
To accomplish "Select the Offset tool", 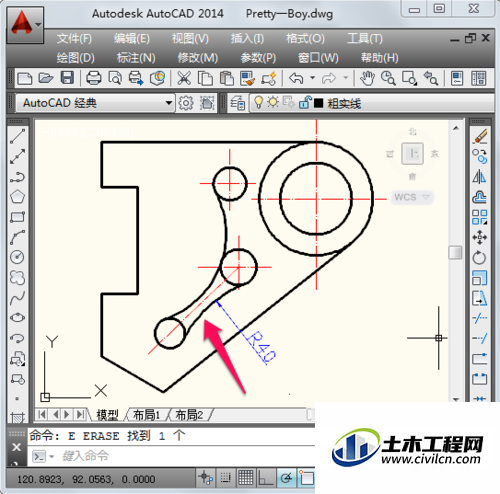I will (480, 197).
